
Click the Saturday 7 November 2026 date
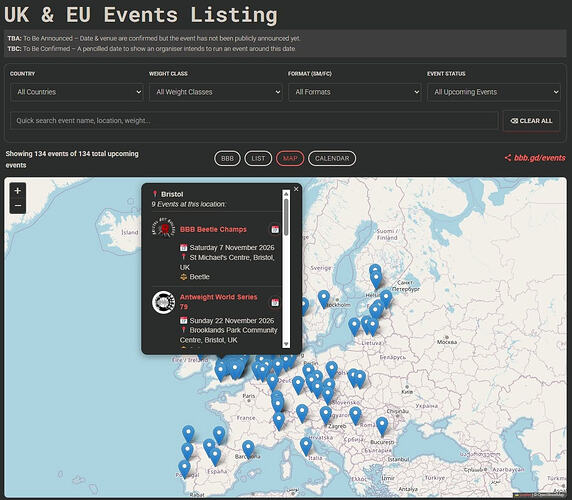(232, 248)
